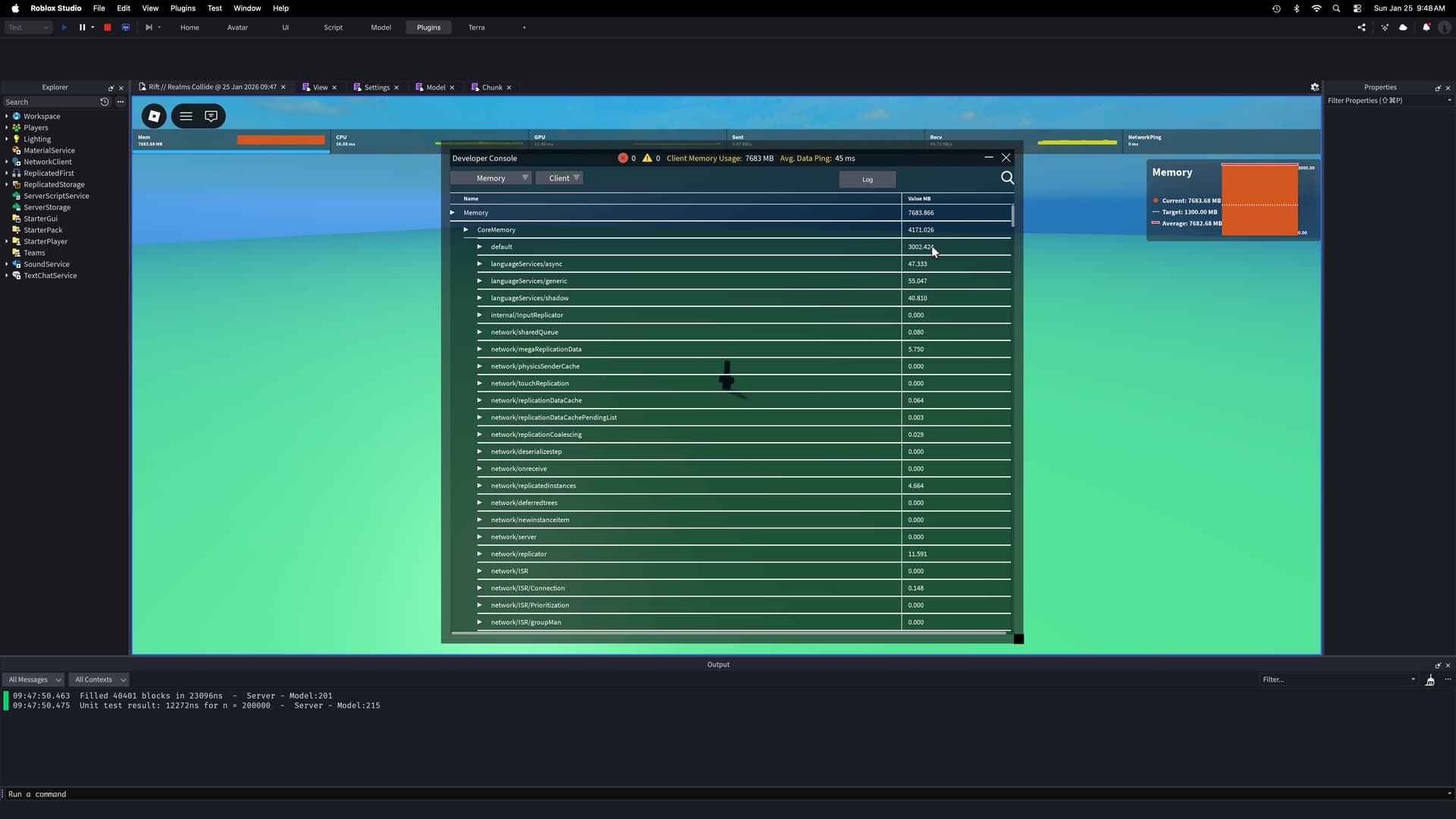Open the assistant sparkle icon in toolbar
This screenshot has height=819, width=1456.
1385,27
